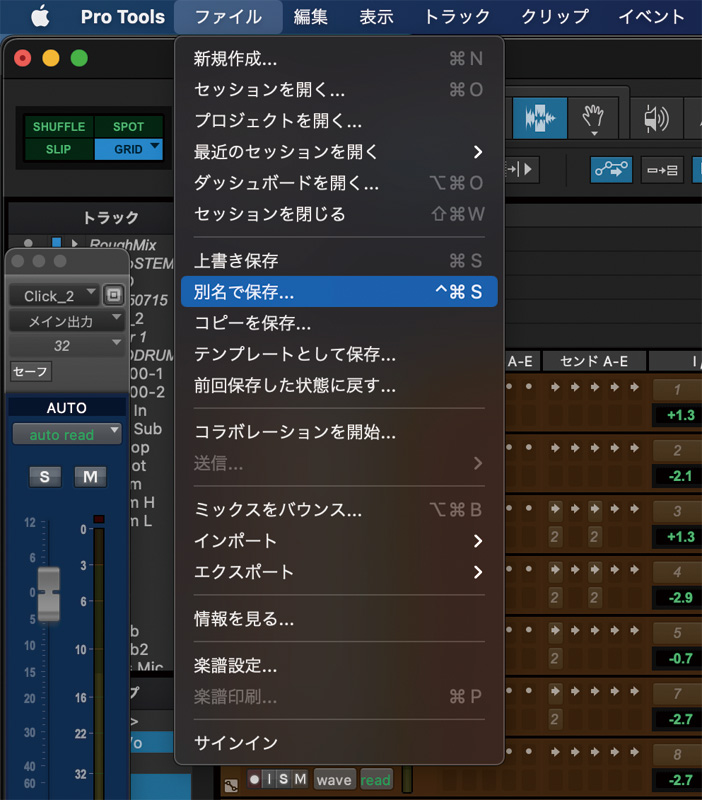Open the ファイル menu

(x=229, y=17)
